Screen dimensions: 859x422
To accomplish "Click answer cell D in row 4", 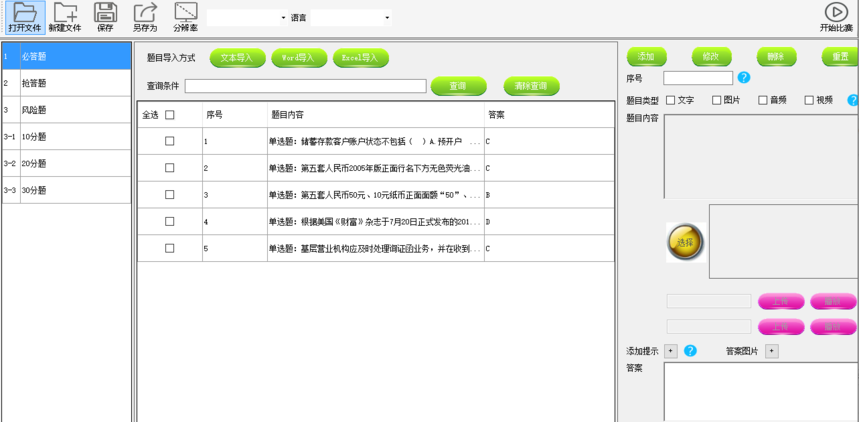I will [x=549, y=221].
